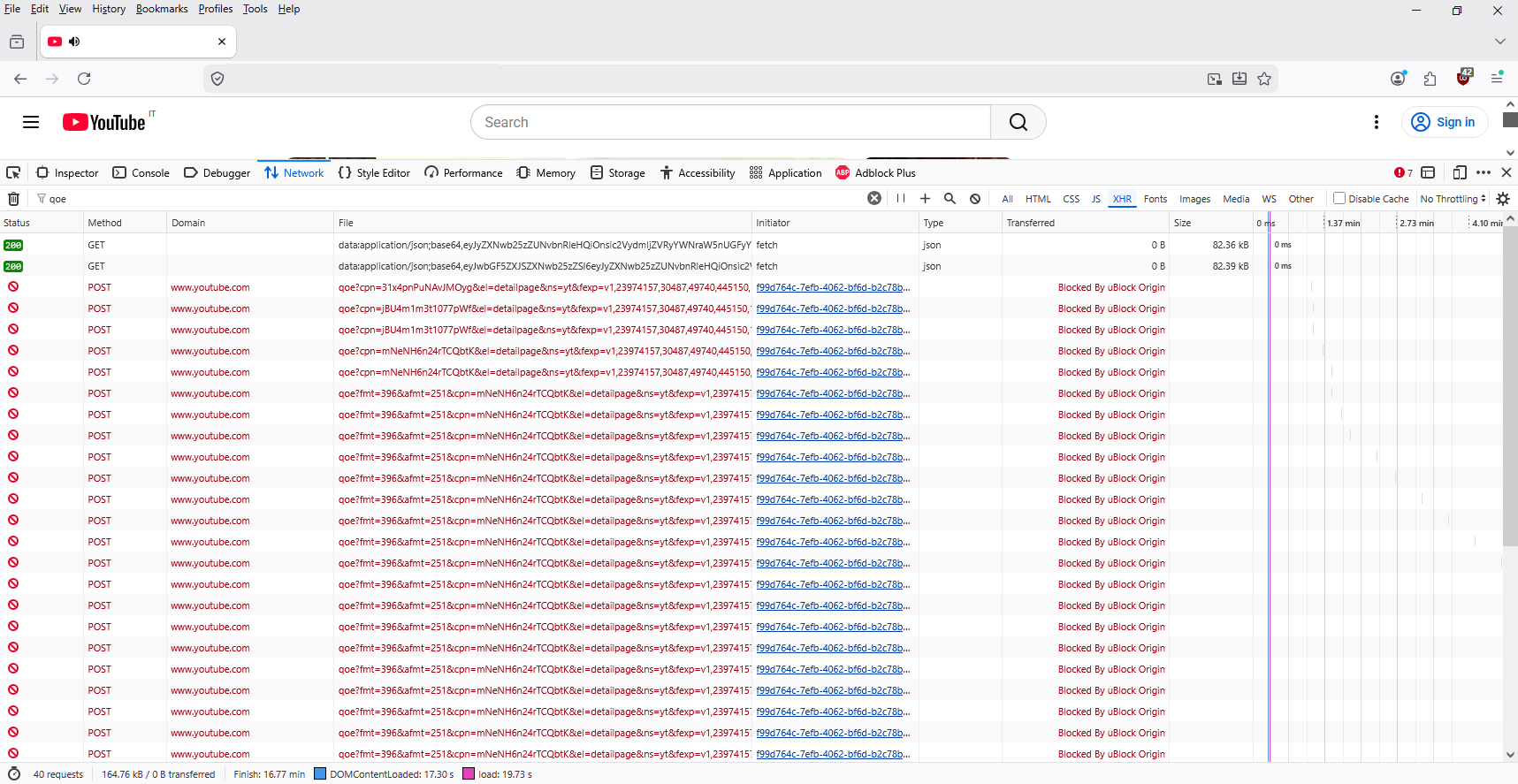Image resolution: width=1518 pixels, height=784 pixels.
Task: Filter requests by CSS
Action: [1071, 199]
